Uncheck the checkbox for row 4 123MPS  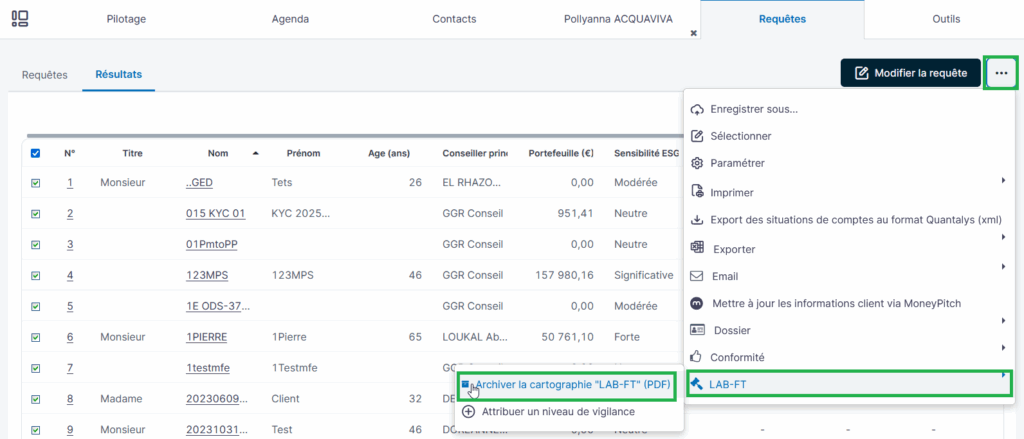(36, 275)
